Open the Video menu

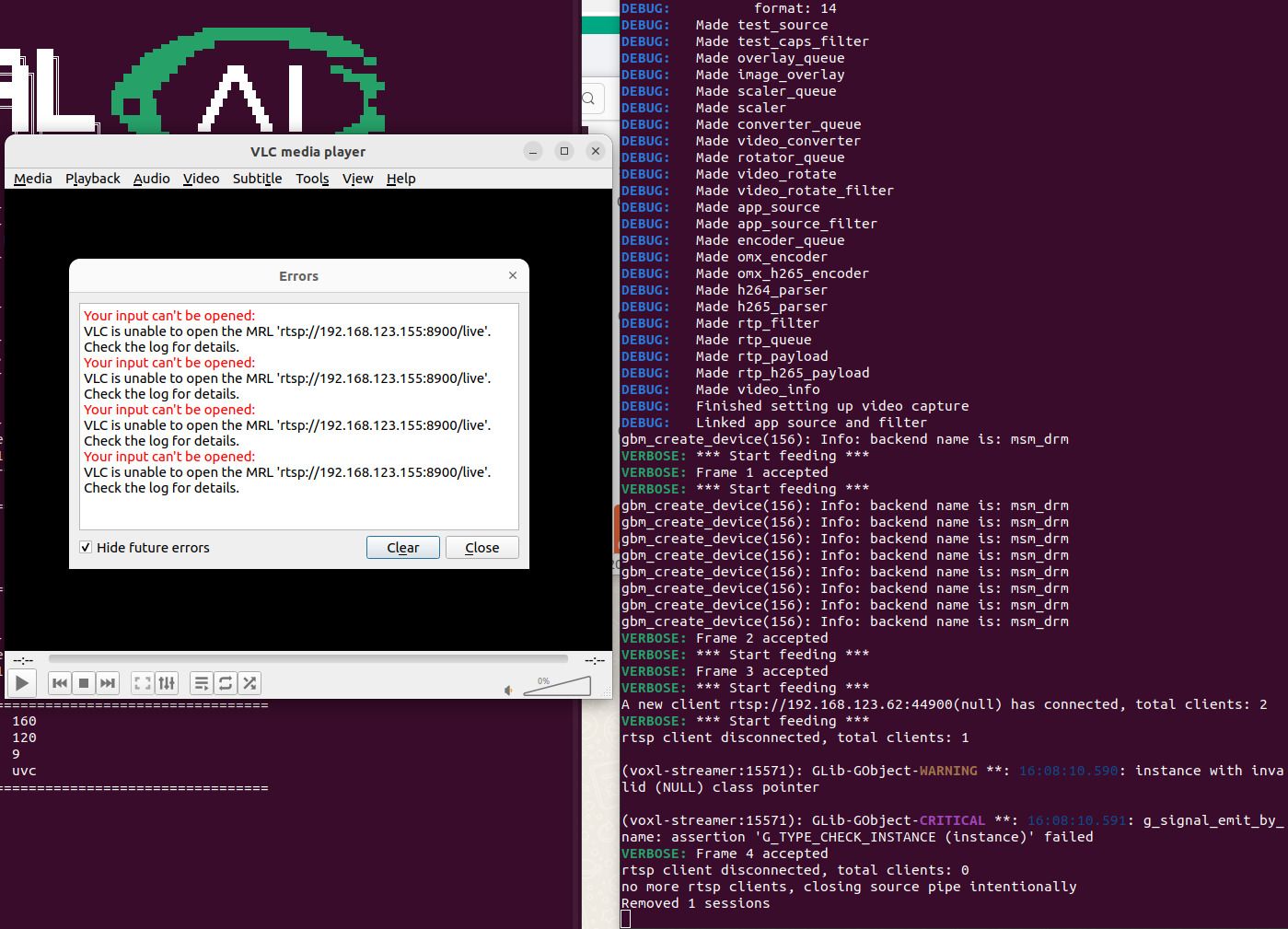[x=201, y=179]
